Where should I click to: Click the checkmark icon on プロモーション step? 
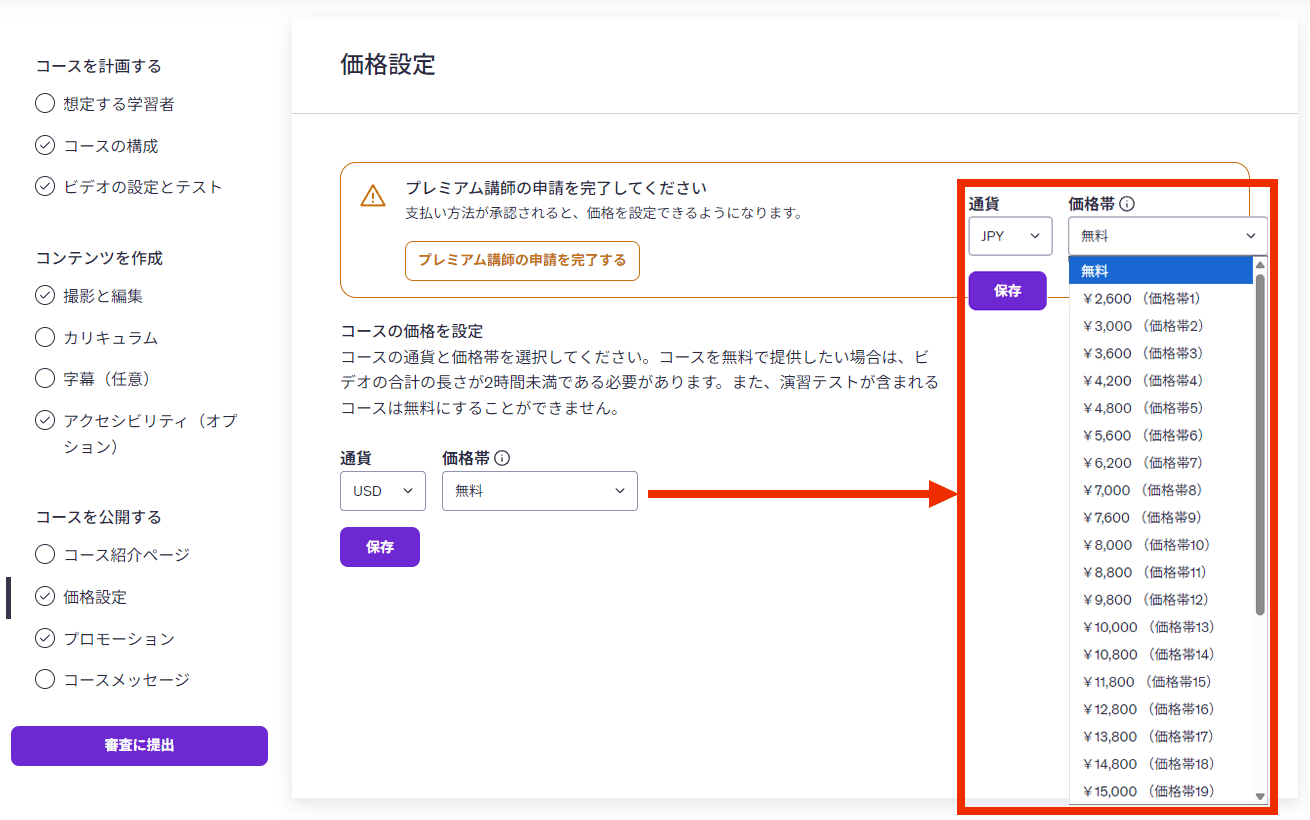click(x=45, y=638)
